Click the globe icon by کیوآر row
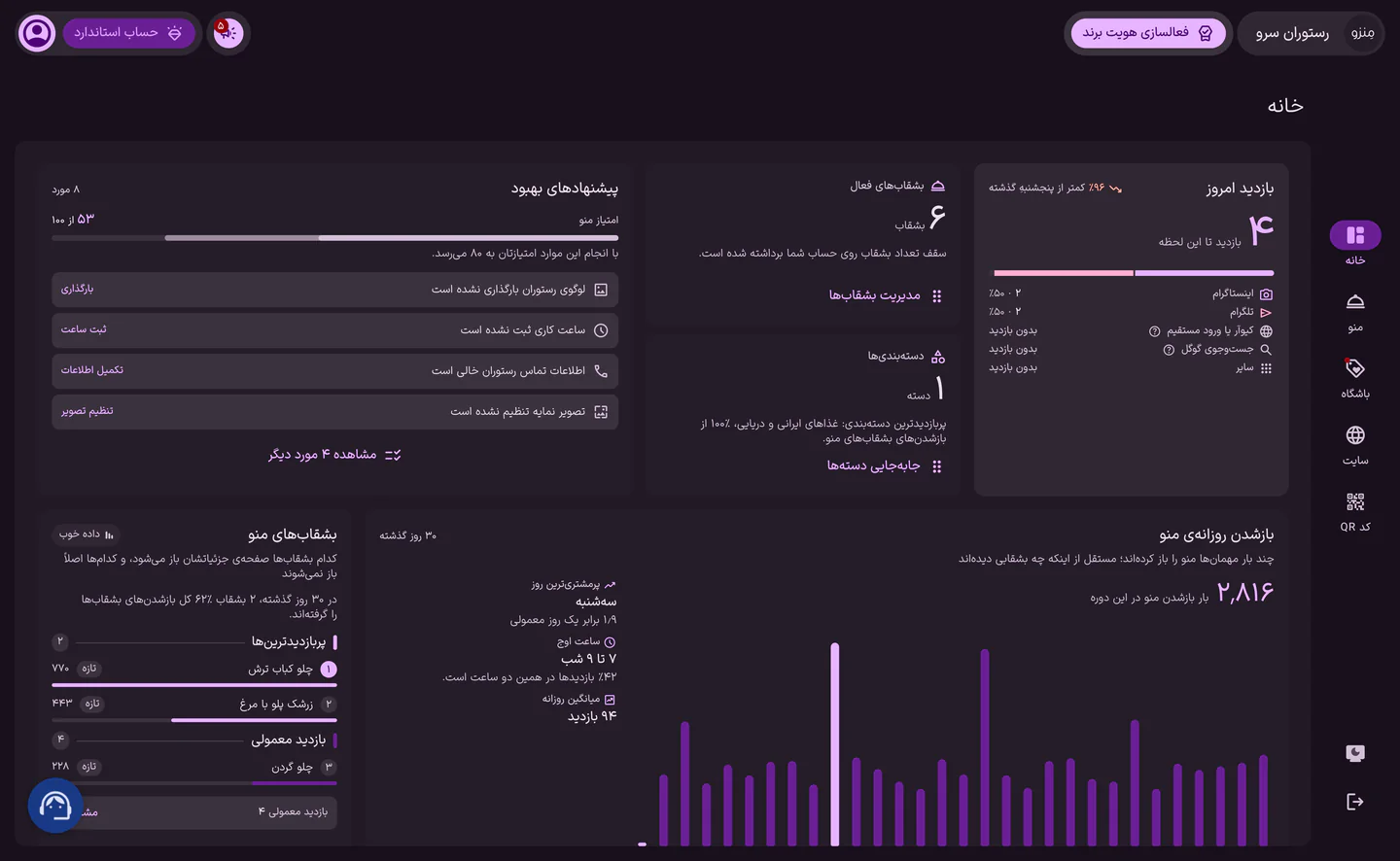The height and width of the screenshot is (861, 1400). click(1266, 331)
